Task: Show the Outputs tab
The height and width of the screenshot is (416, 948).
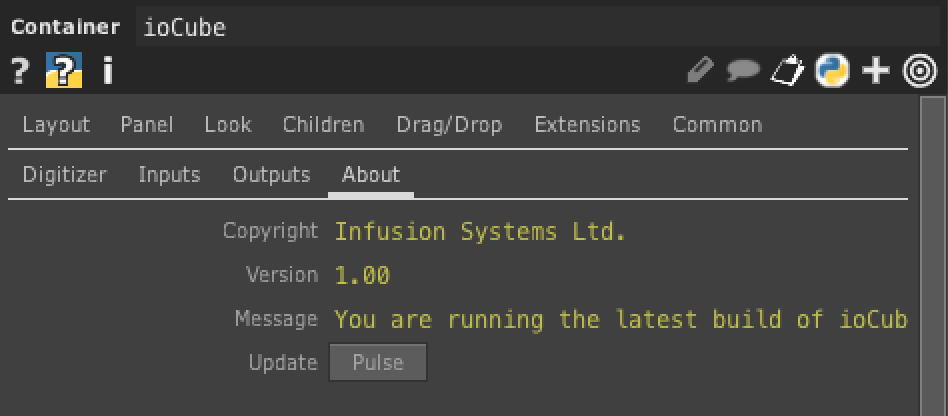Action: (271, 175)
